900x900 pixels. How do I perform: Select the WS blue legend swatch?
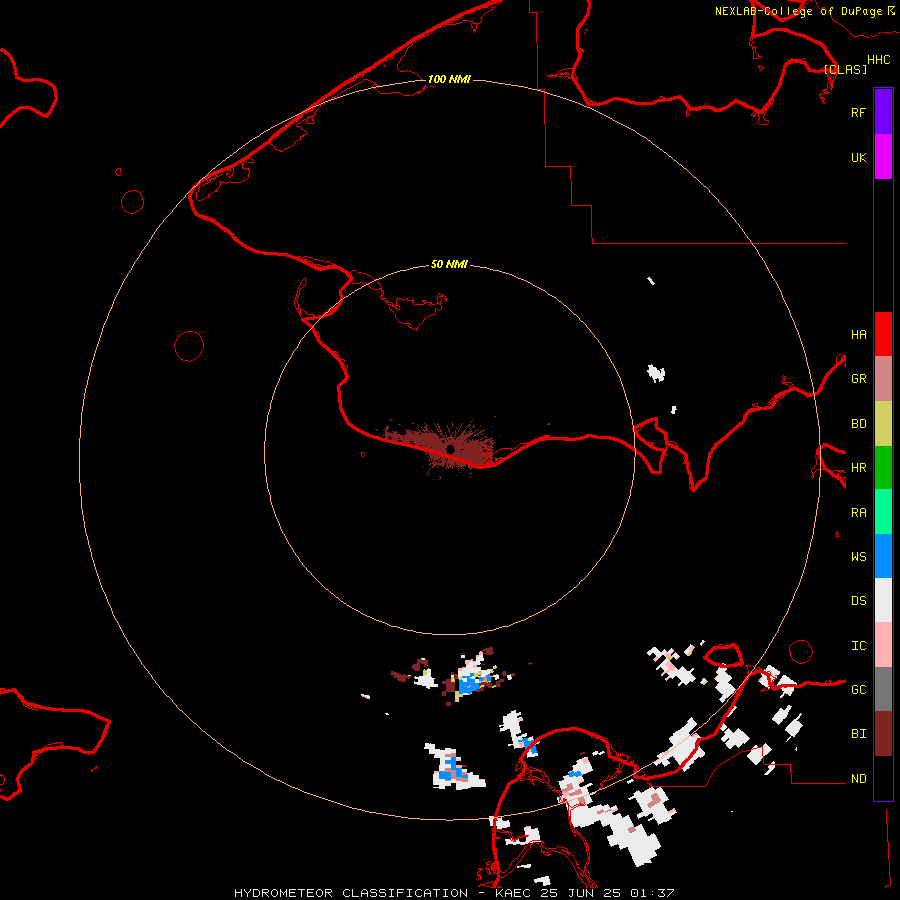[x=883, y=556]
